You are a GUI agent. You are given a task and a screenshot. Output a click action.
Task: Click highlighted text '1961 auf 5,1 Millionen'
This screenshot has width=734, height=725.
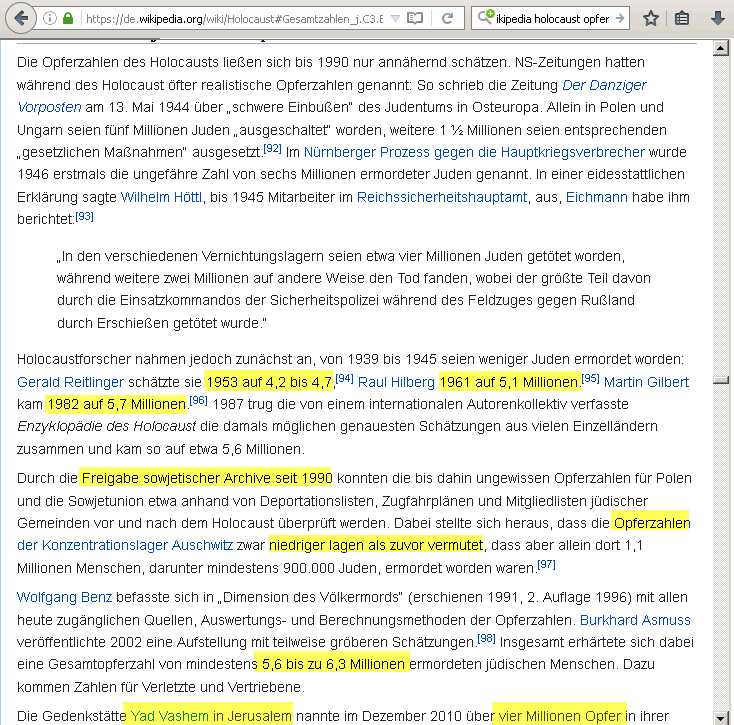509,382
